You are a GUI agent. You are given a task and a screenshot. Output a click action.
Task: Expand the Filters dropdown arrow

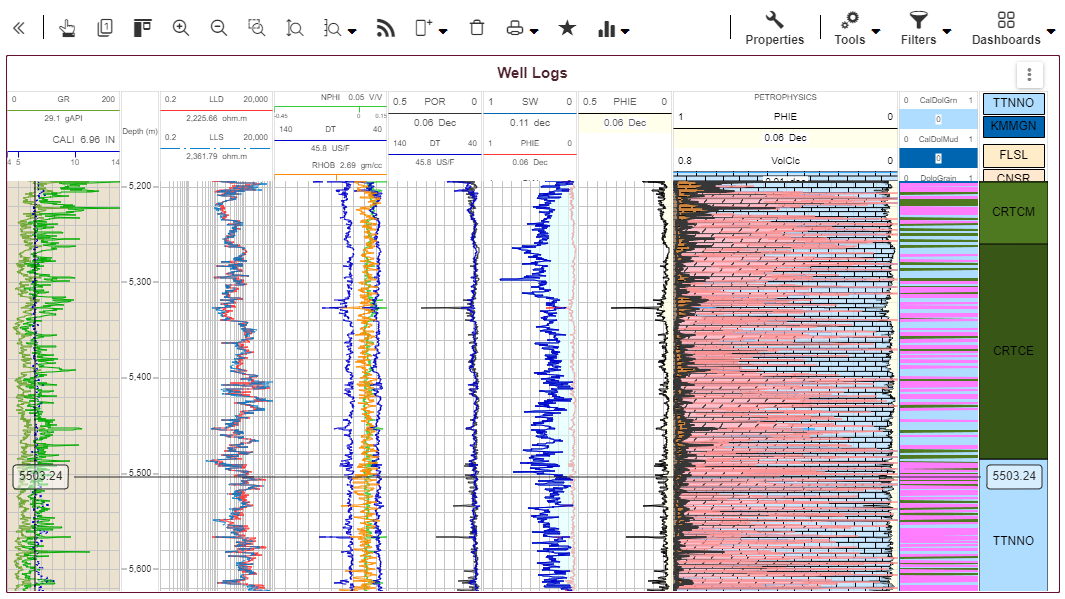tap(947, 31)
